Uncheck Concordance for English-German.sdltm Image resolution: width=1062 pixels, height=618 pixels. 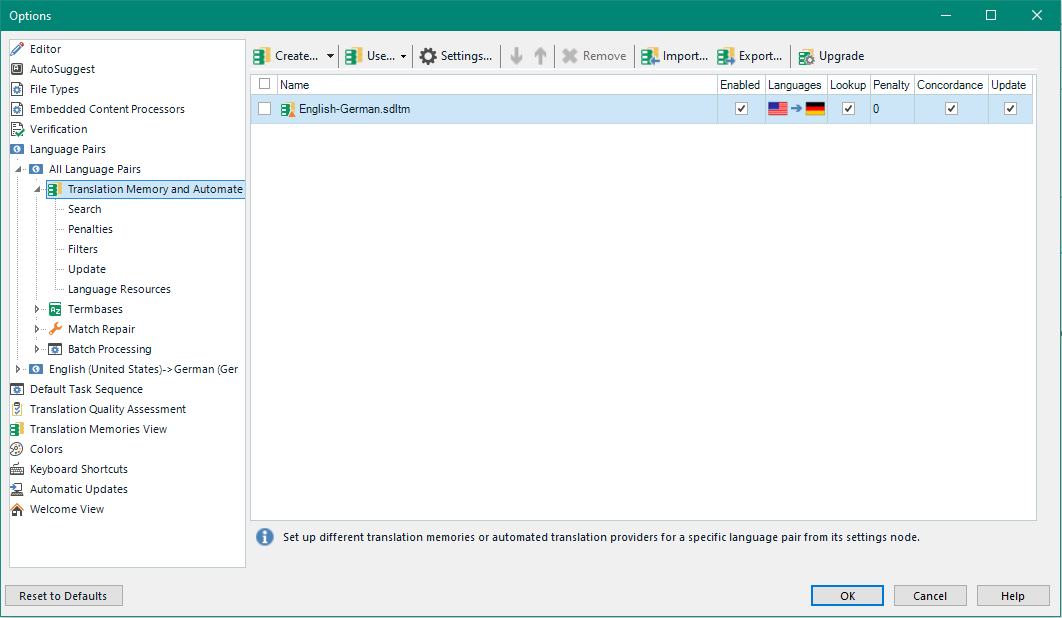951,109
